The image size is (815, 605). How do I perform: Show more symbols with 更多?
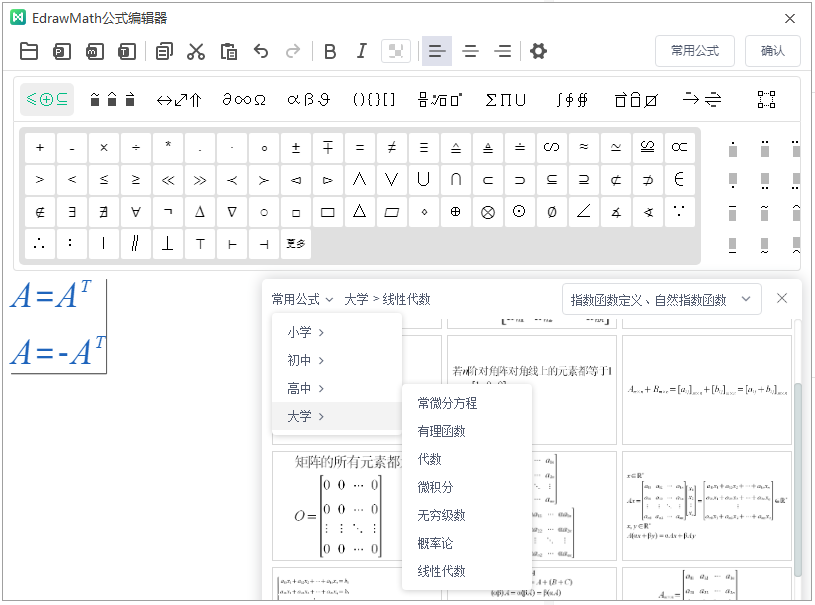point(296,244)
